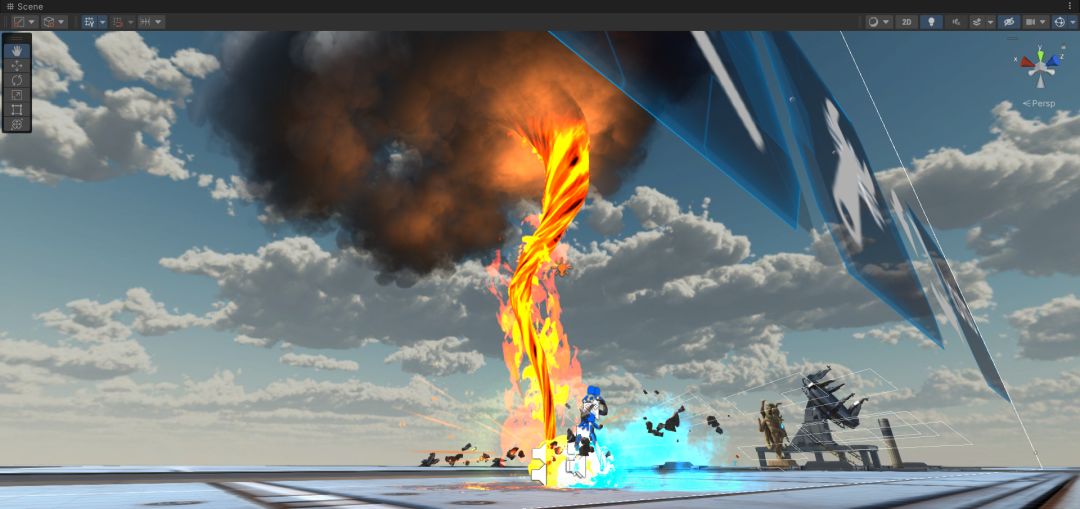
Task: Open the pivot position dropdown arrow
Action: point(32,22)
